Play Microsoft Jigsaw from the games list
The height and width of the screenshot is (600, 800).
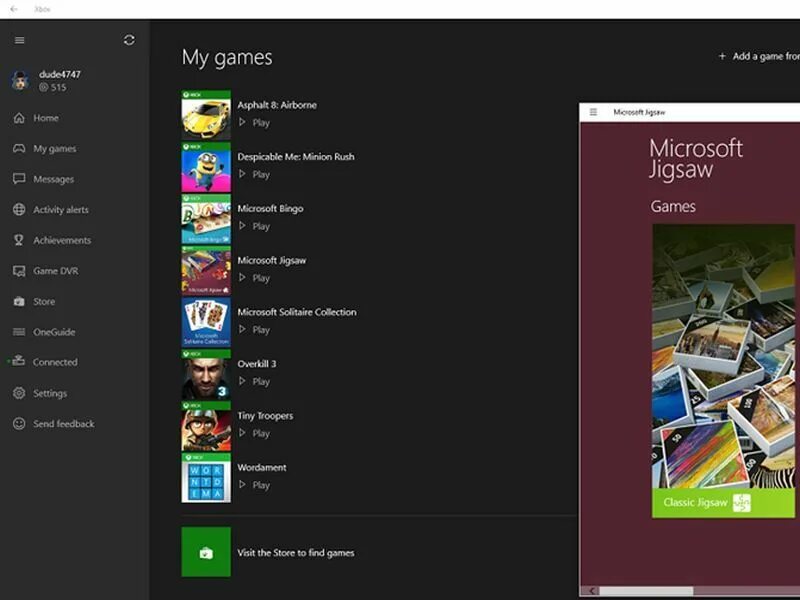[254, 278]
